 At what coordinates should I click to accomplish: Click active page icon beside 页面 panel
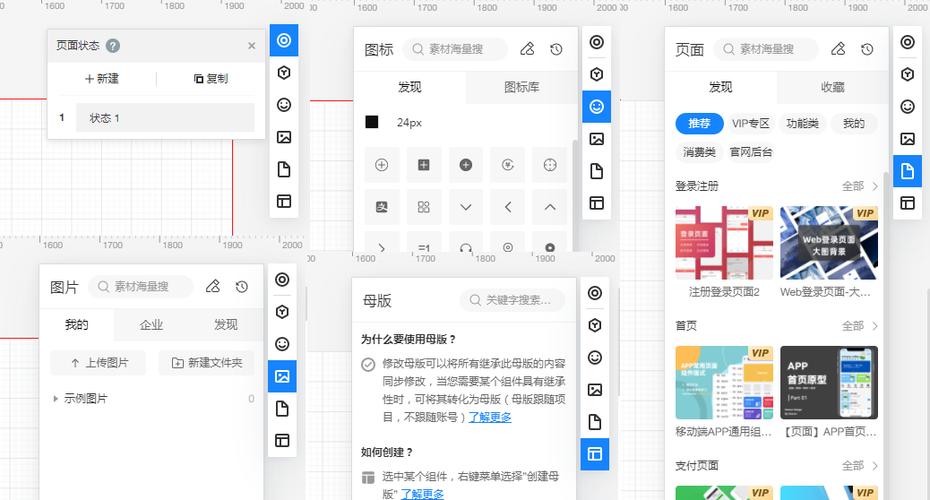pos(907,171)
